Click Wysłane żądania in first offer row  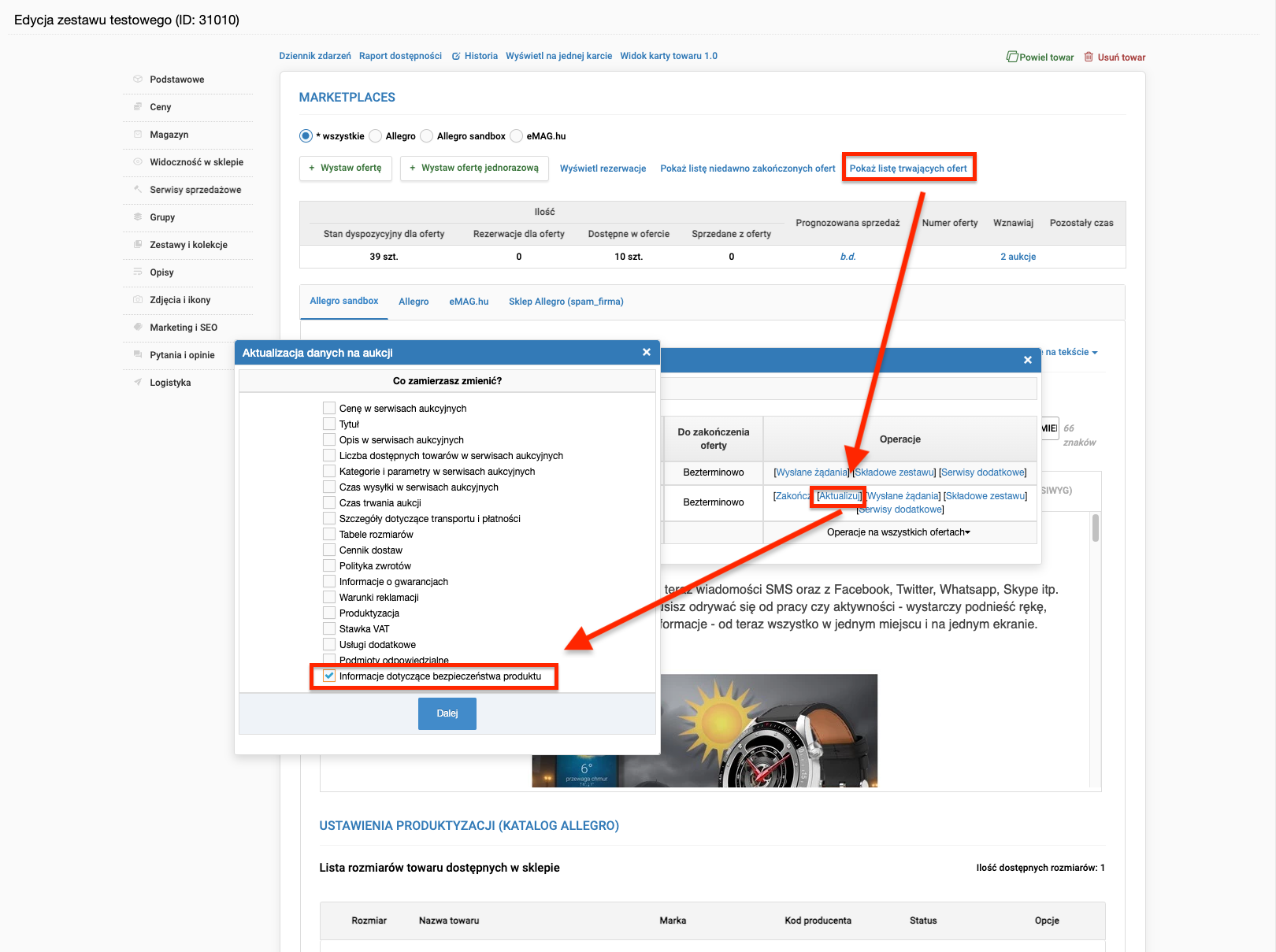pos(811,472)
